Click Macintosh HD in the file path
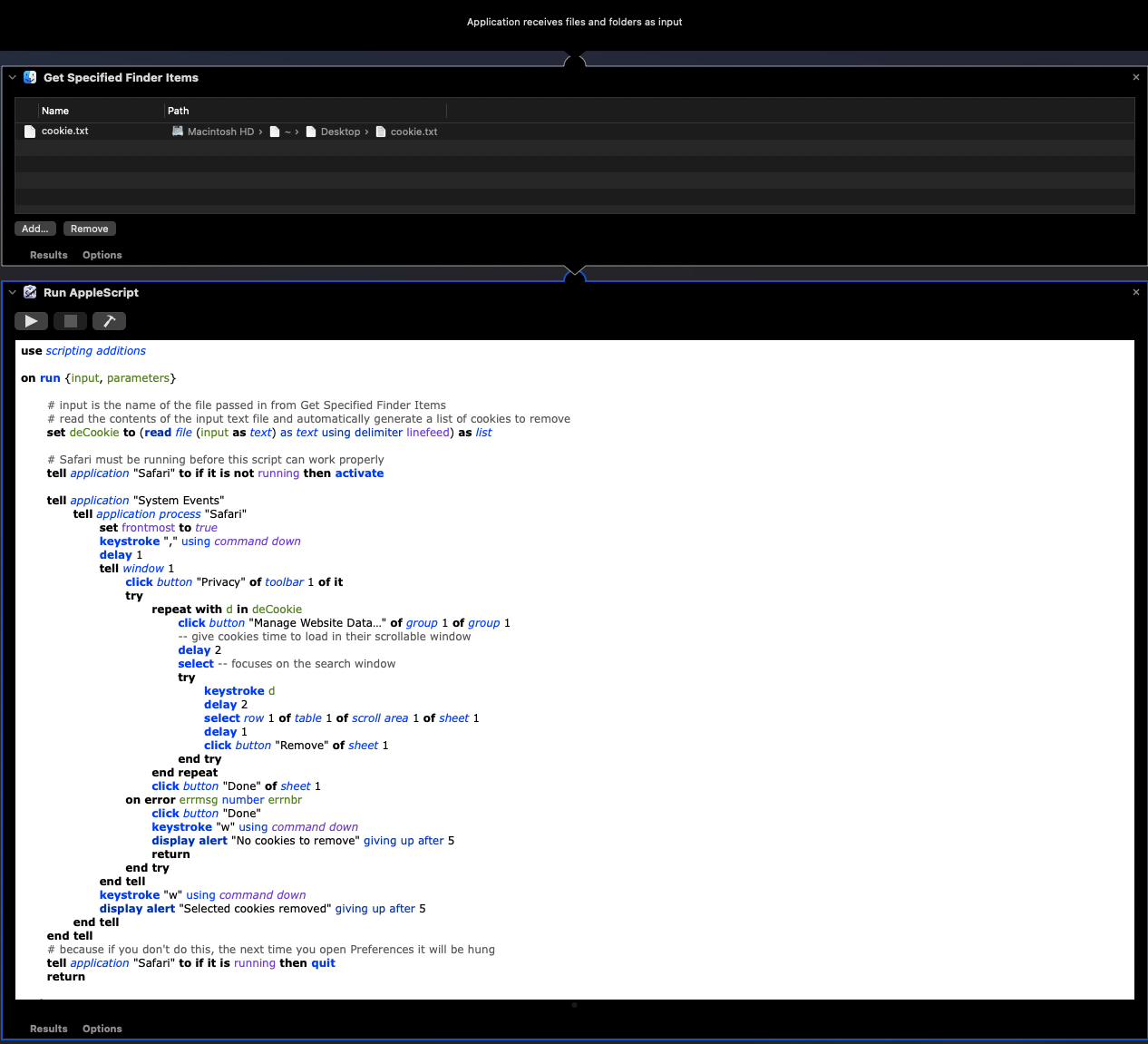 [219, 132]
